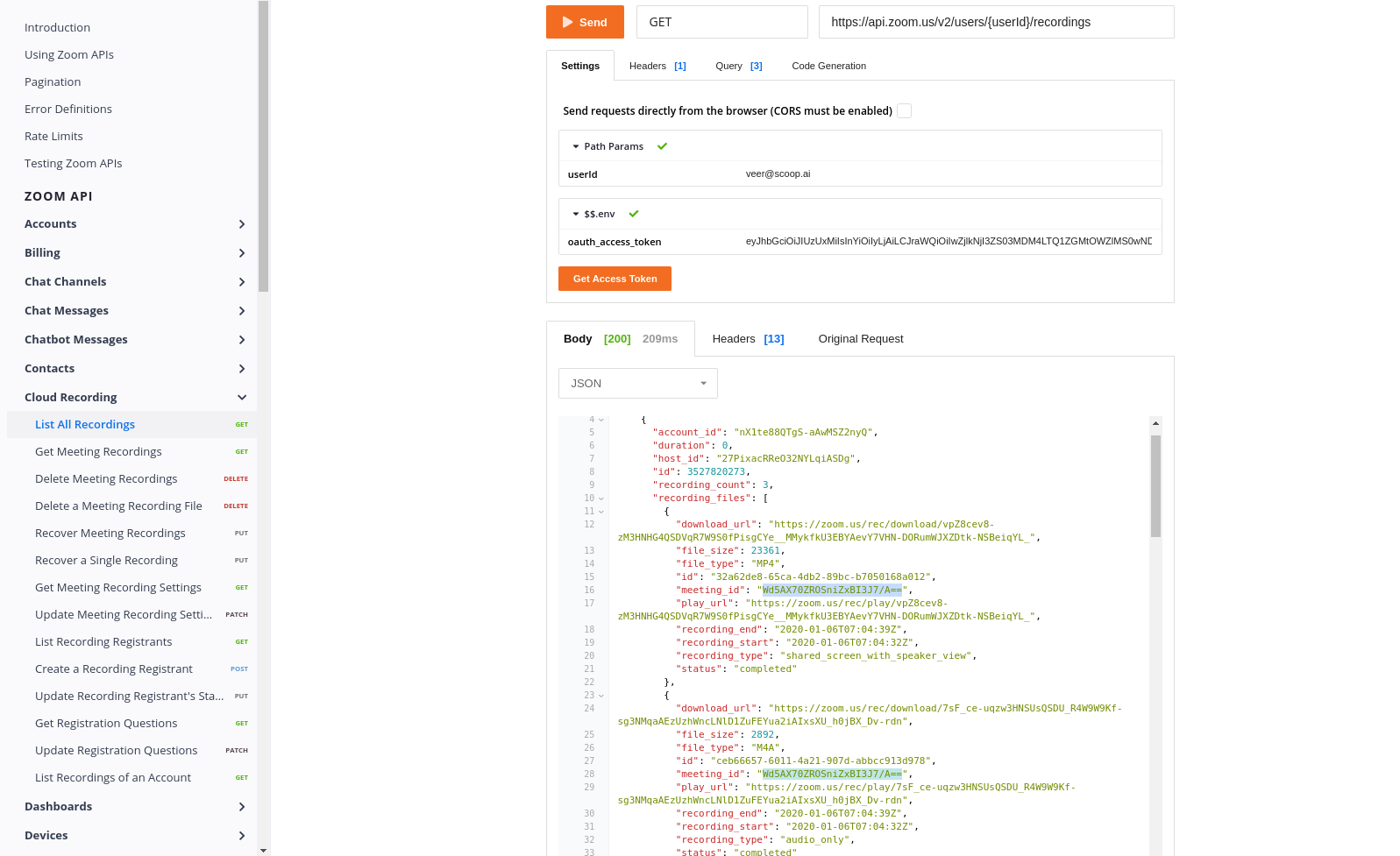Expand the Chatbot Messages chevron
The width and height of the screenshot is (1400, 856).
pyautogui.click(x=242, y=340)
